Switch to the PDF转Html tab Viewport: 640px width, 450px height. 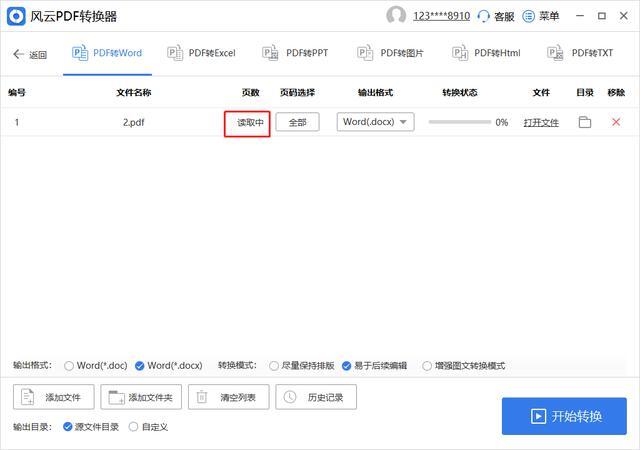(486, 53)
